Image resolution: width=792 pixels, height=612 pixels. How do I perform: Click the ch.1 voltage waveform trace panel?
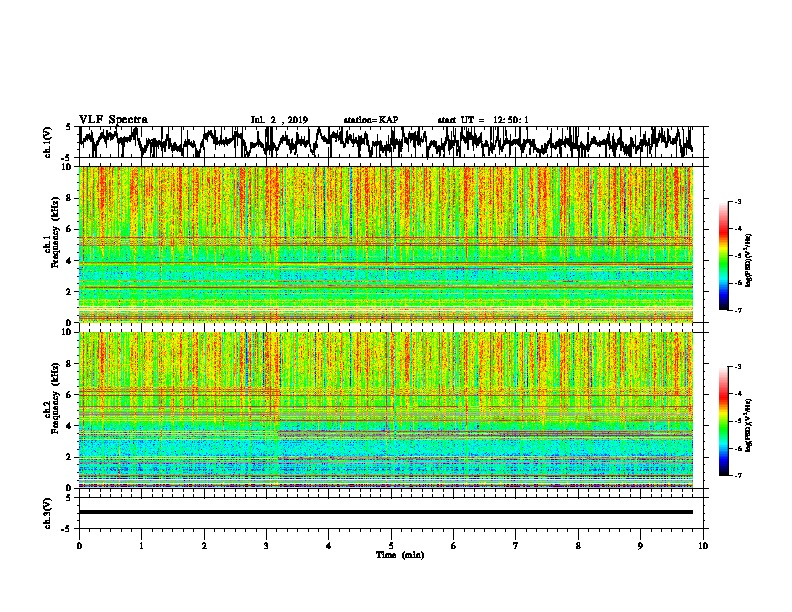391,142
